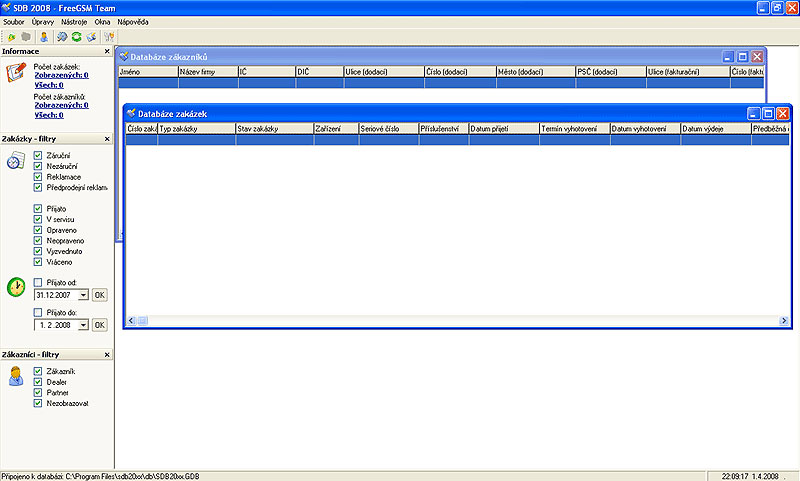Image resolution: width=800 pixels, height=481 pixels.
Task: Toggle the Neopraveno checkbox
Action: pyautogui.click(x=38, y=240)
